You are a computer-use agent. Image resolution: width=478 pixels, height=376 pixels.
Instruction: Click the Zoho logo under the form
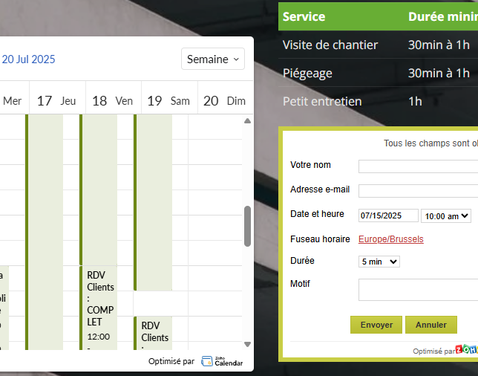click(467, 349)
